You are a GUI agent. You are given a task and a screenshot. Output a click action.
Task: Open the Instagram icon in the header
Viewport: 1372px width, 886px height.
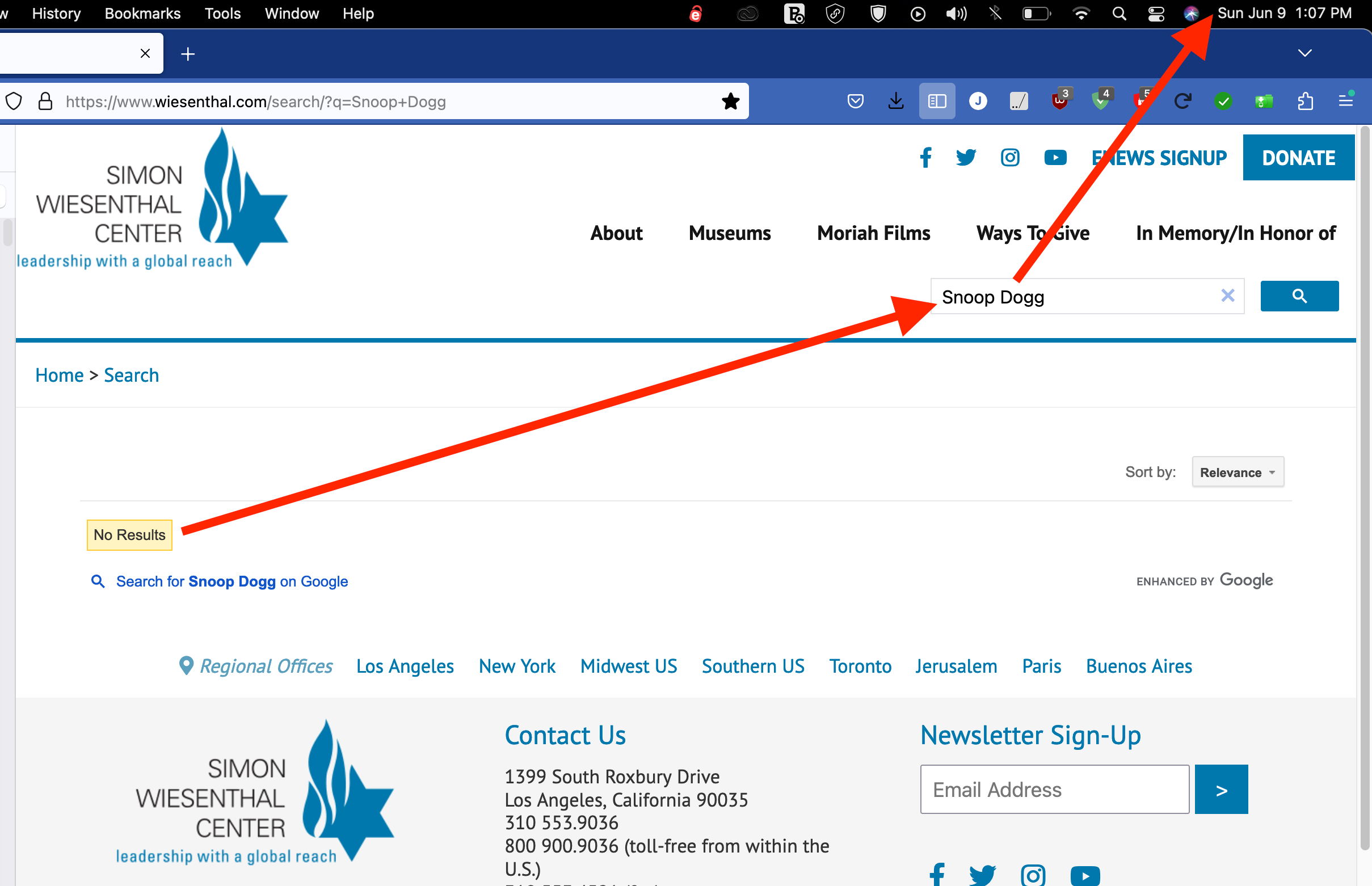click(x=1010, y=157)
